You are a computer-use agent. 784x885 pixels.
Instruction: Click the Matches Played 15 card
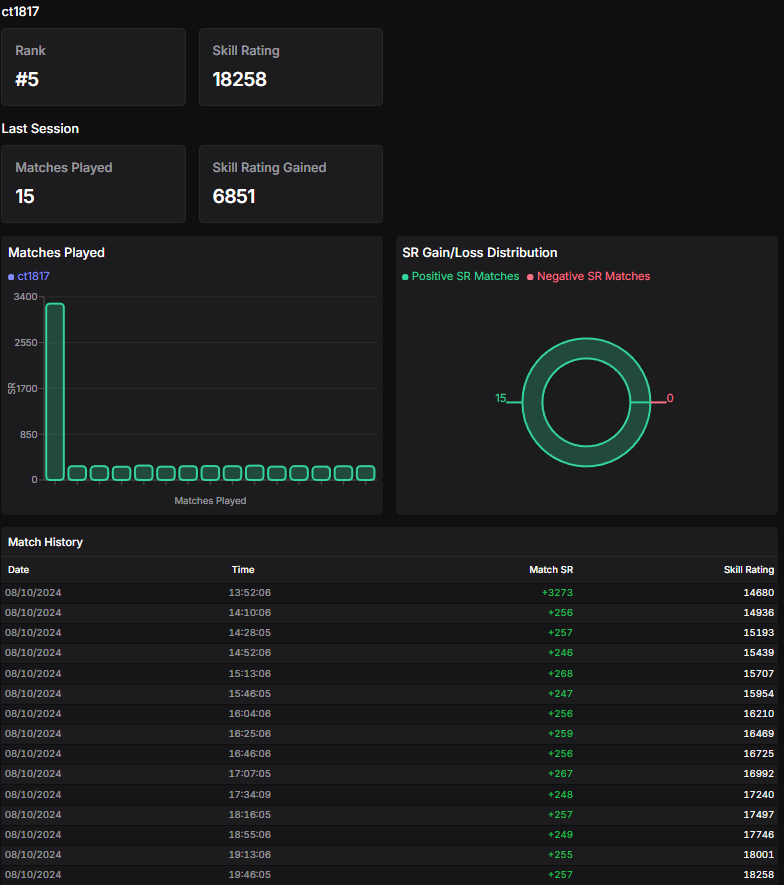pyautogui.click(x=93, y=184)
